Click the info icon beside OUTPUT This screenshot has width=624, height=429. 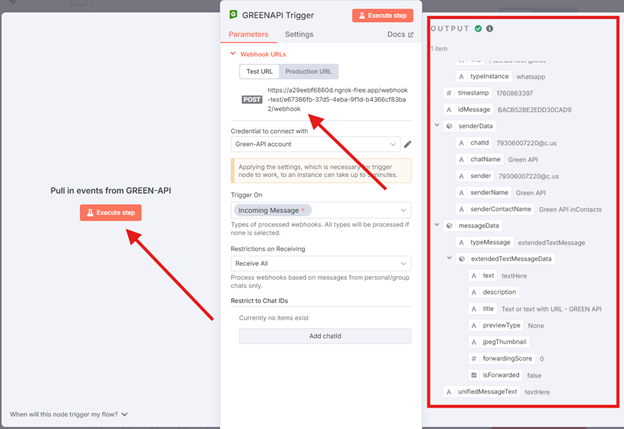490,28
